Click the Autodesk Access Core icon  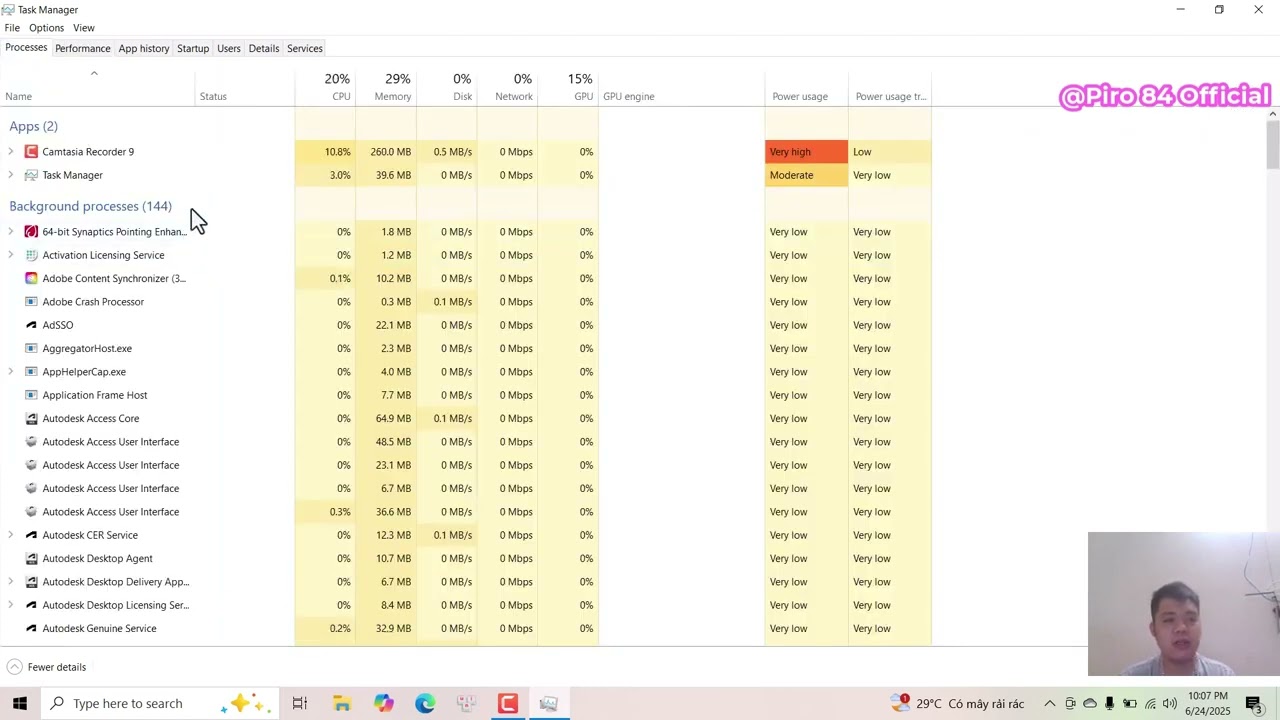coord(31,418)
